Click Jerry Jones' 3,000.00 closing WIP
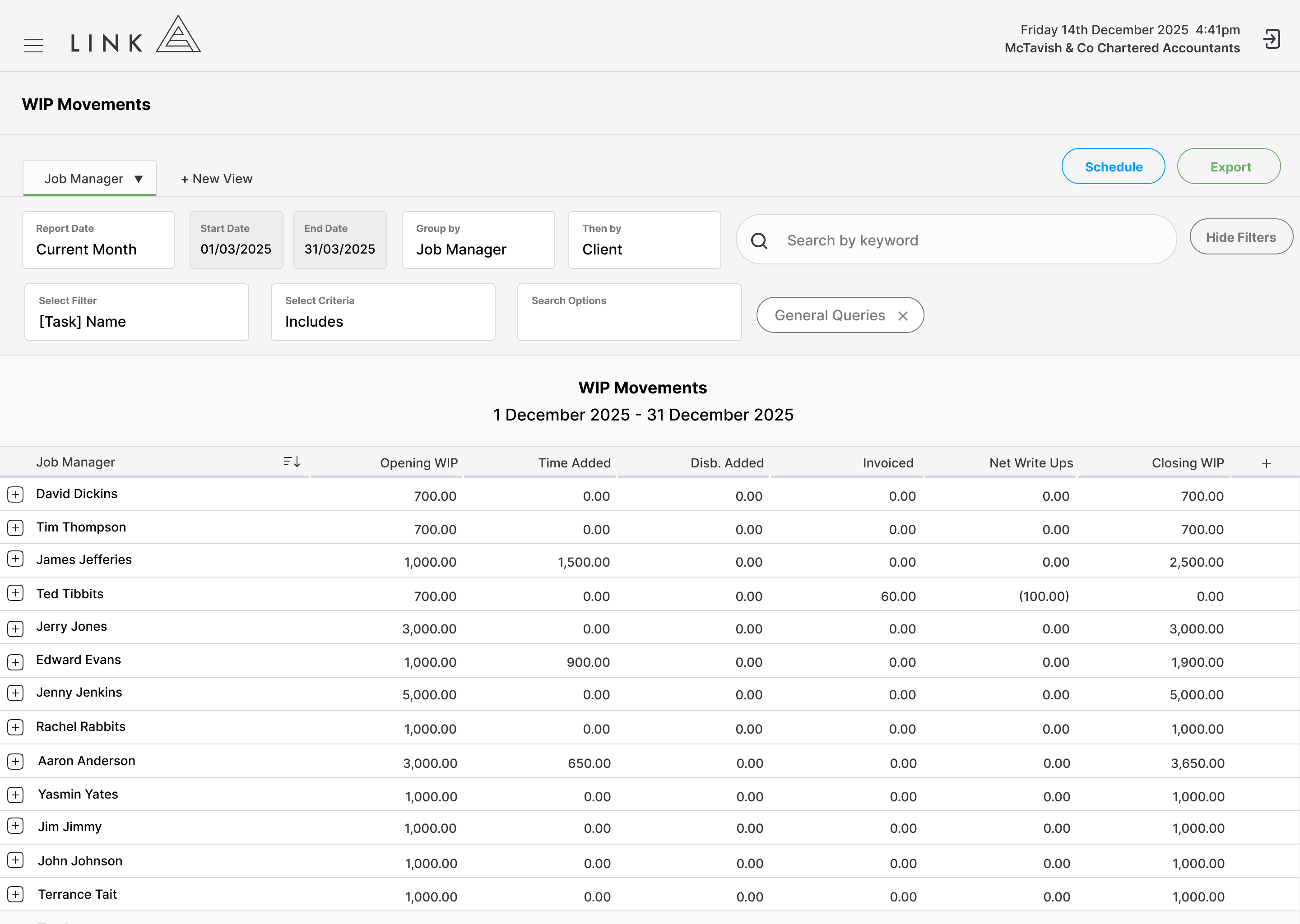The image size is (1300, 924). coord(1197,629)
